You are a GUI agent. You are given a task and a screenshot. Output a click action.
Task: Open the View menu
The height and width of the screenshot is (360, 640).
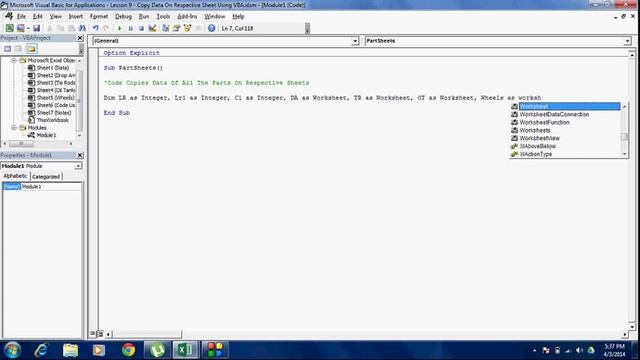[x=56, y=16]
